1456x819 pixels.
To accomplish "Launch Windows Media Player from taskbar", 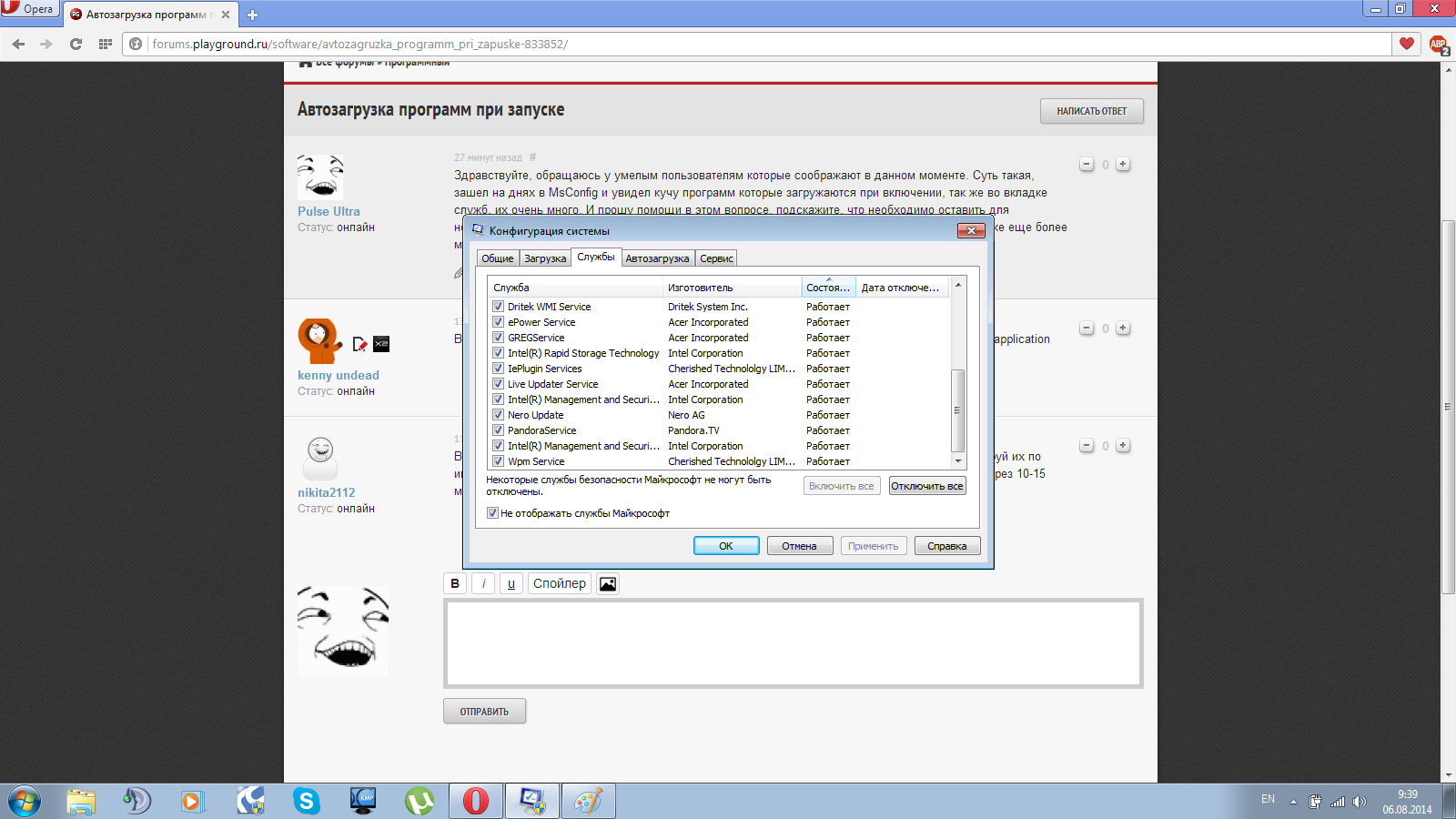I will 192,802.
